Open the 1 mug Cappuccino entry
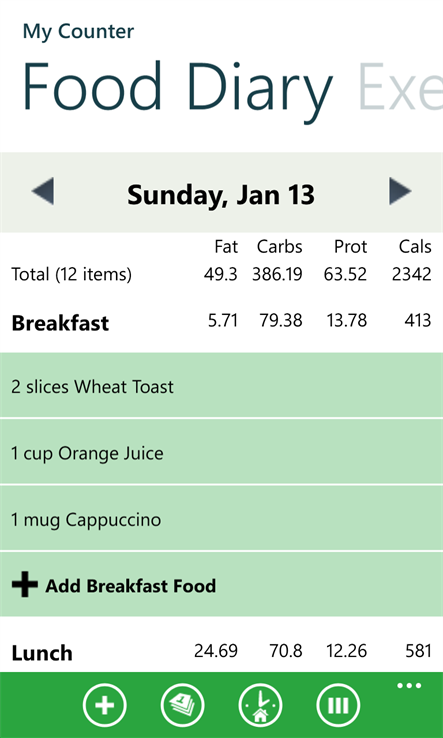The image size is (443, 738). pyautogui.click(x=221, y=519)
